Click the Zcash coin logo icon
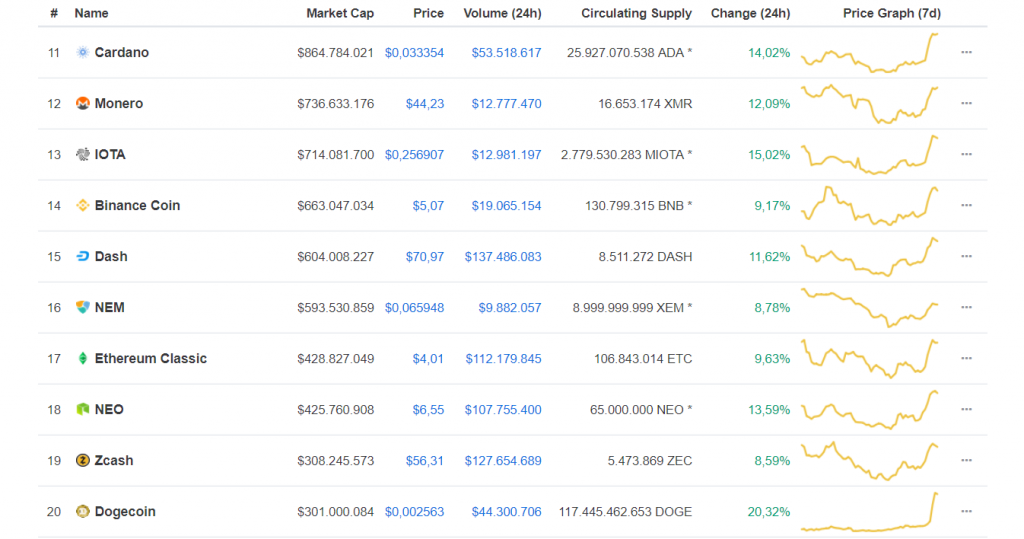The width and height of the screenshot is (1024, 539). (82, 460)
